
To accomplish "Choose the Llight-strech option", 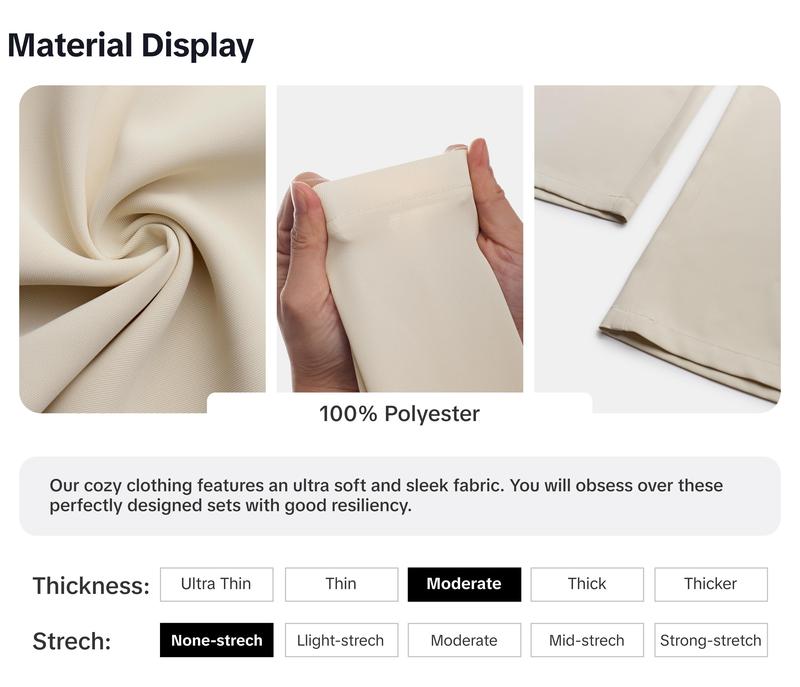I will pos(341,640).
